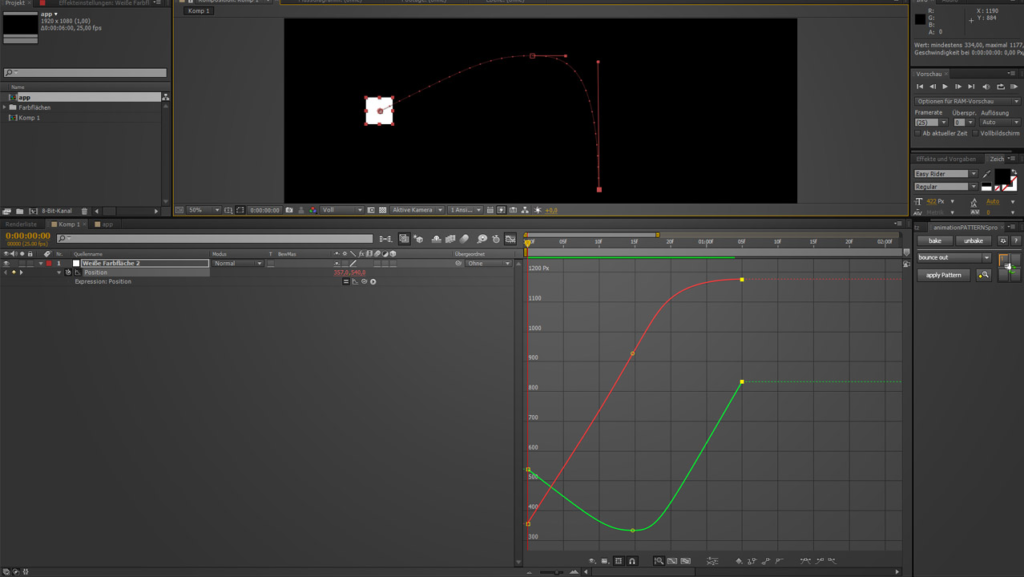Click the apply Pattern button
The height and width of the screenshot is (577, 1024).
point(943,275)
